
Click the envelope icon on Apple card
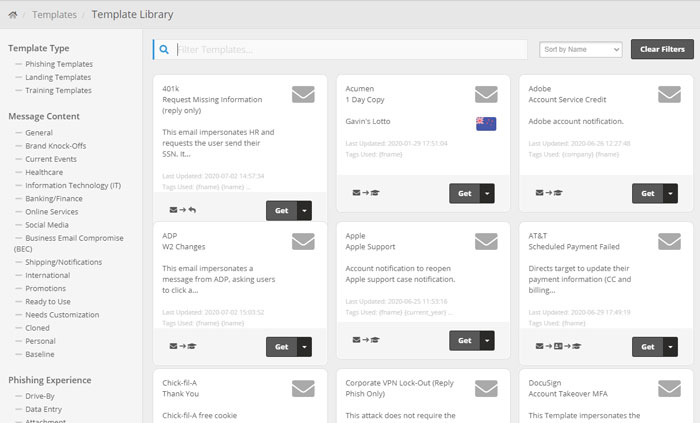tap(486, 241)
